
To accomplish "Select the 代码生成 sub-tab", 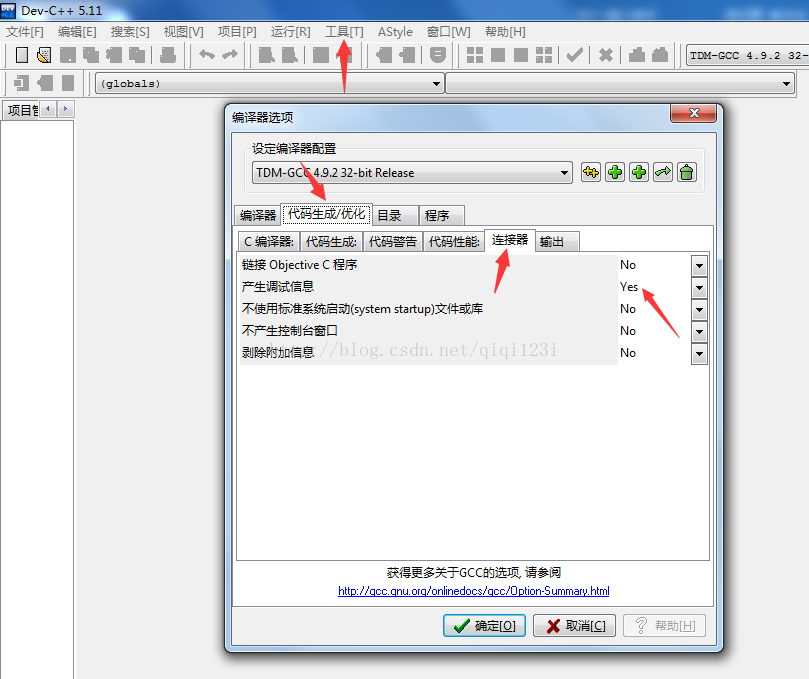I will (x=331, y=241).
